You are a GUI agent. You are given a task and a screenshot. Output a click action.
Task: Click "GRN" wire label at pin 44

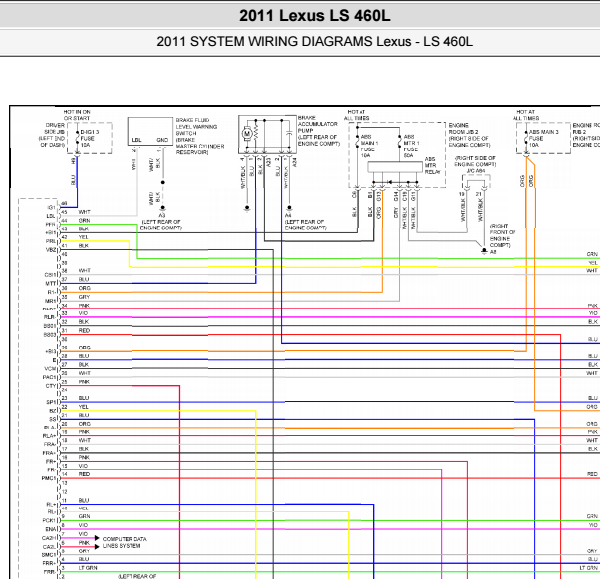point(85,221)
